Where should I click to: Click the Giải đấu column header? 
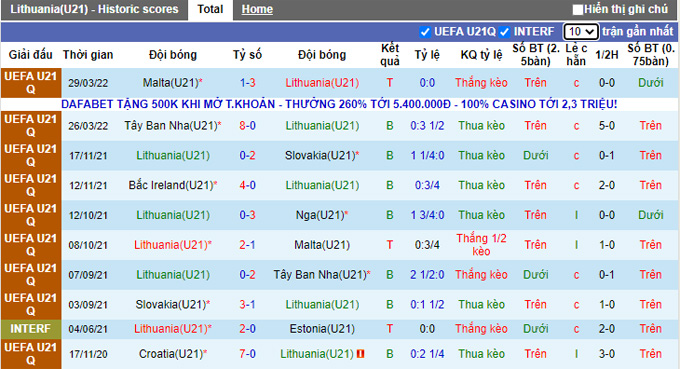pyautogui.click(x=31, y=55)
